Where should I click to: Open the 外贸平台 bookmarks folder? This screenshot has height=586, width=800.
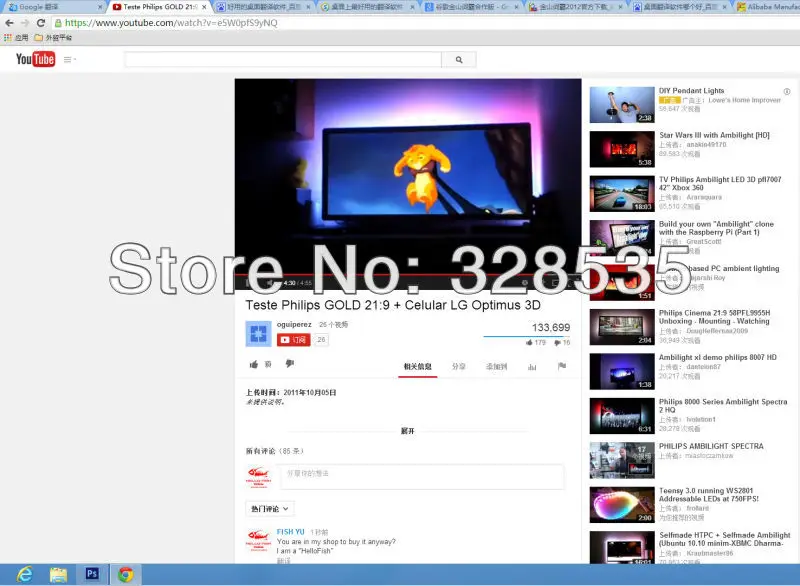coord(53,38)
